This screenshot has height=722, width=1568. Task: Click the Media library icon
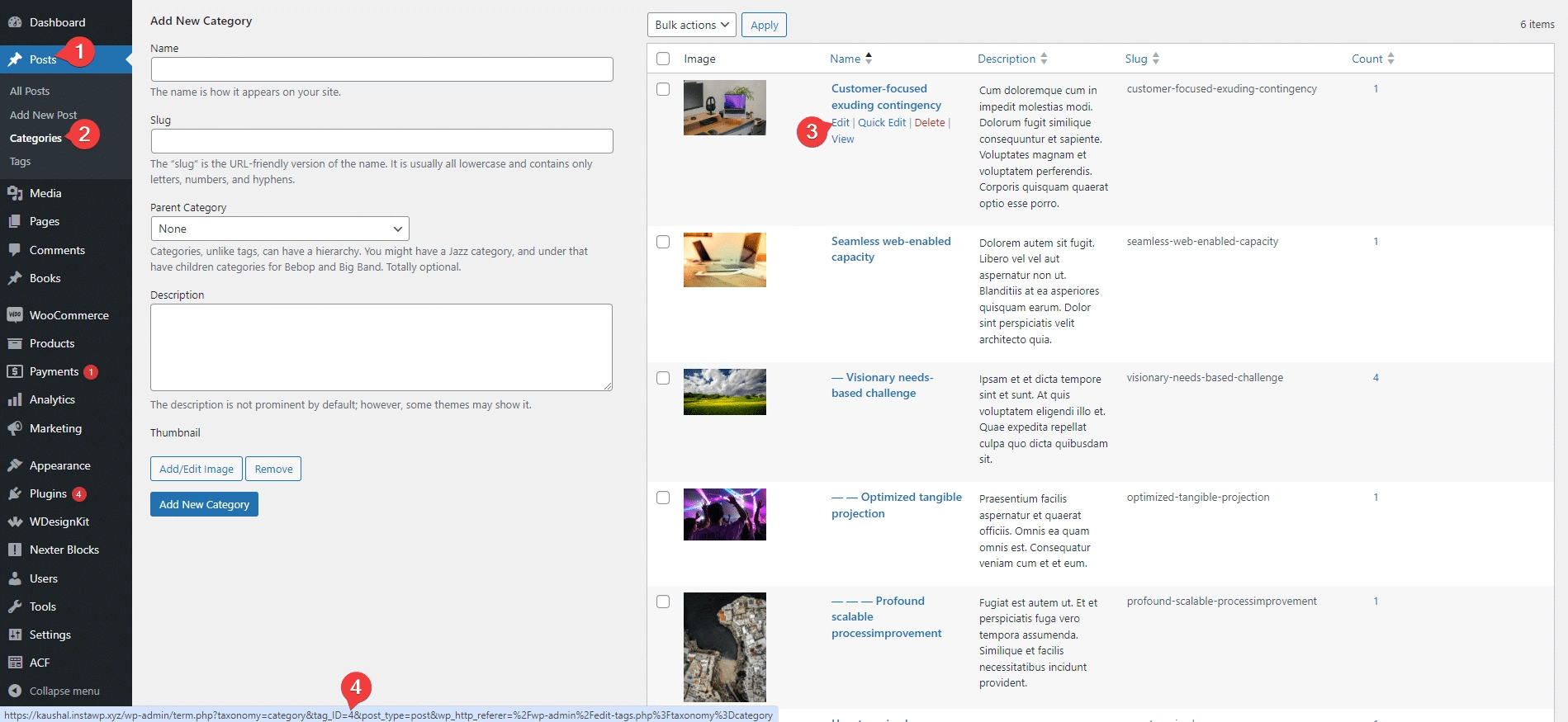(15, 193)
